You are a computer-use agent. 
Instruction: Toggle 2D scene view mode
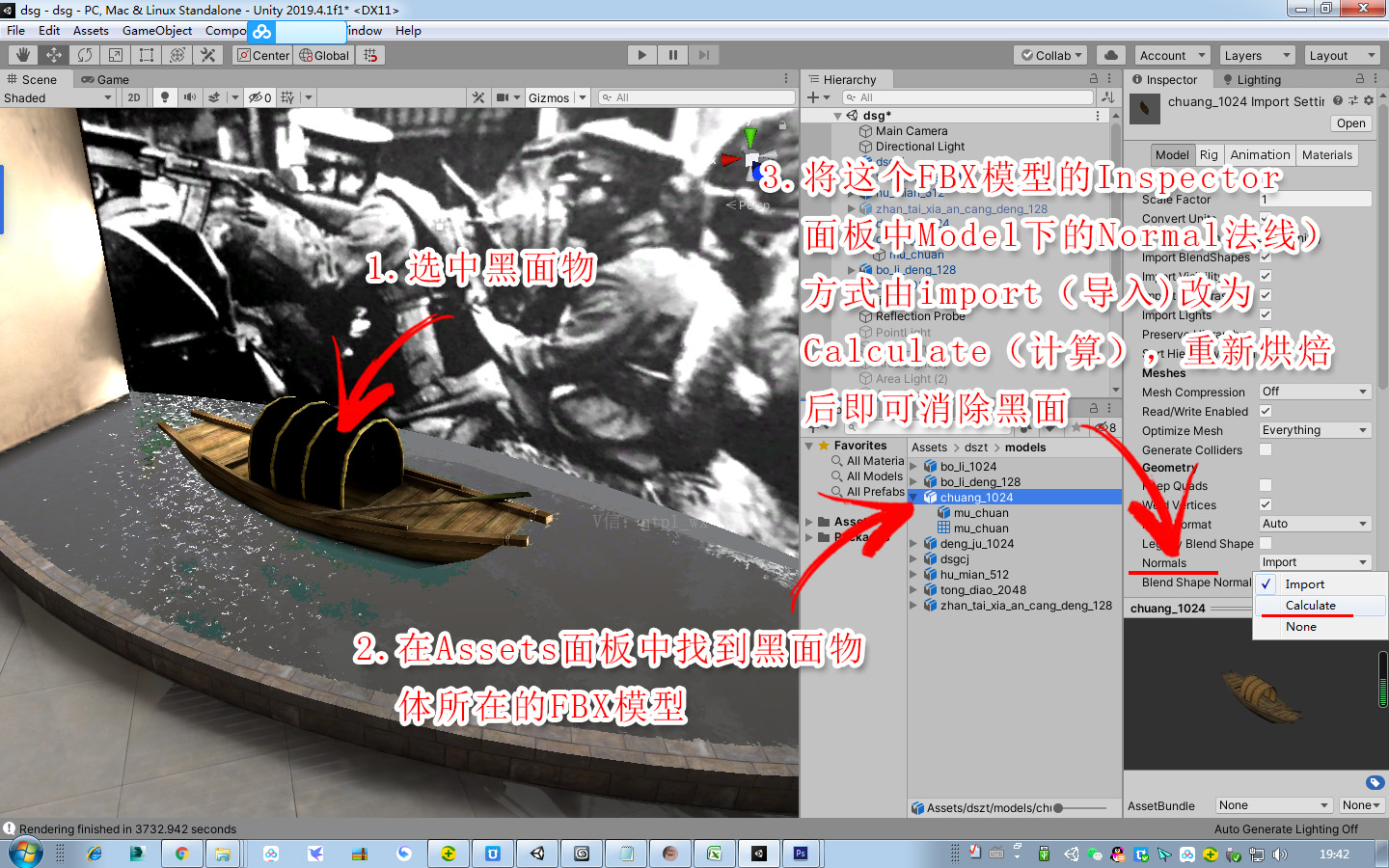[x=134, y=97]
